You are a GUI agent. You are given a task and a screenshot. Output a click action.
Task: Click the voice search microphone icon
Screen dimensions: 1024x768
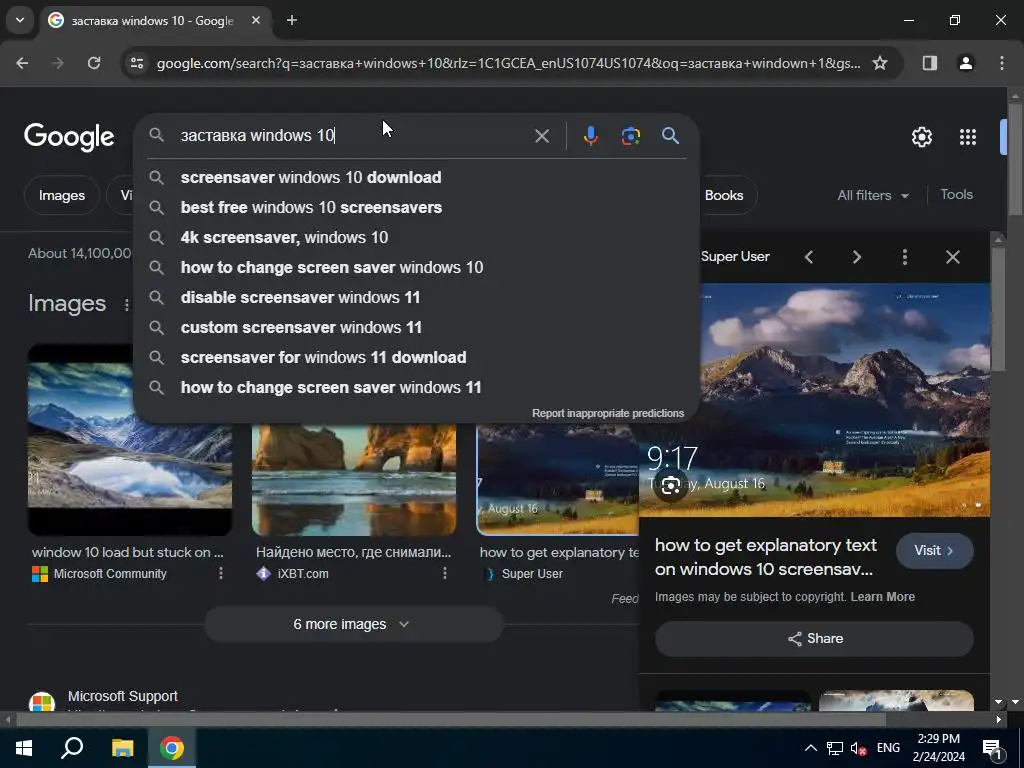pyautogui.click(x=590, y=136)
